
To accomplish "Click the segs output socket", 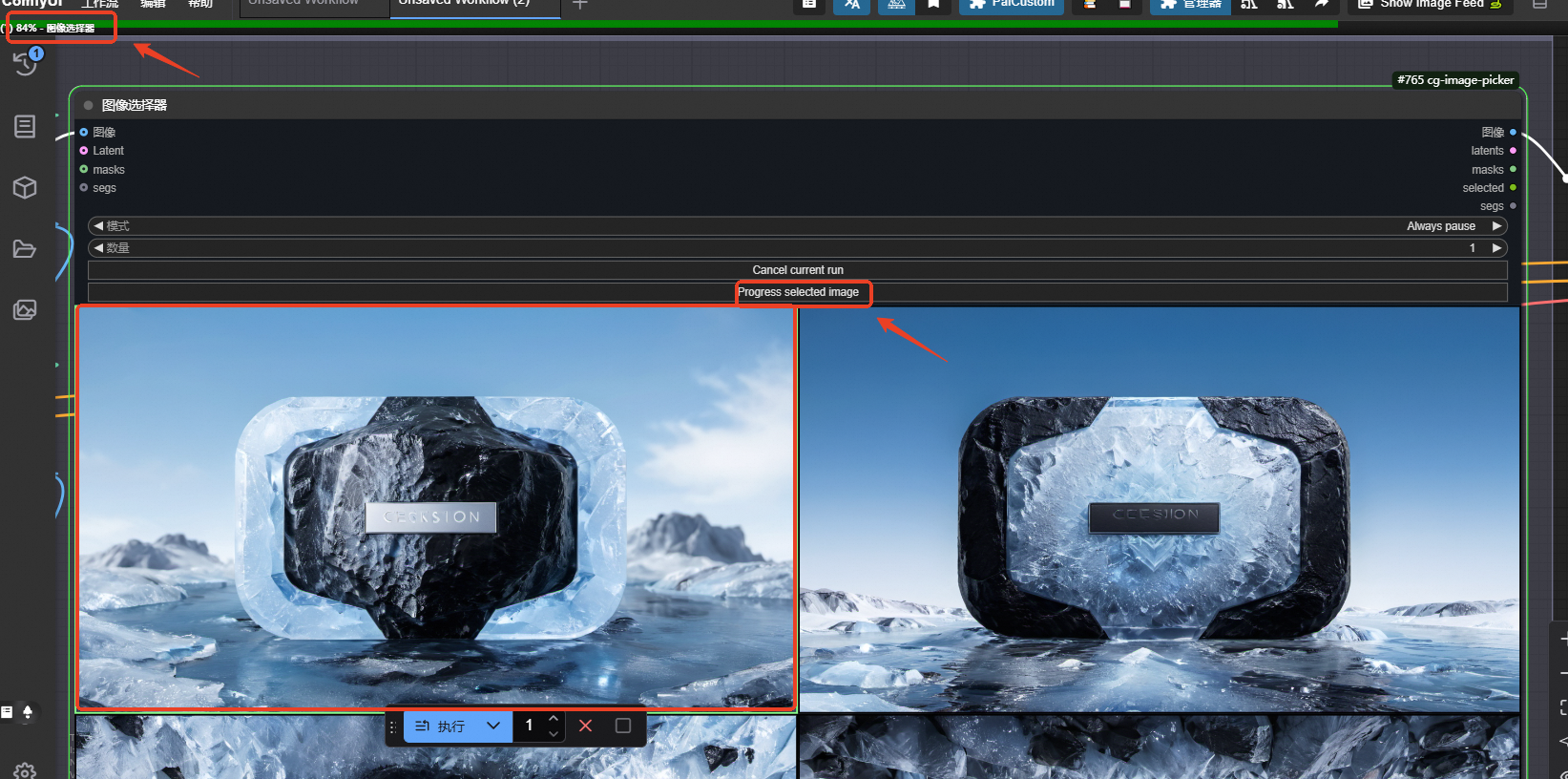I will point(1513,206).
